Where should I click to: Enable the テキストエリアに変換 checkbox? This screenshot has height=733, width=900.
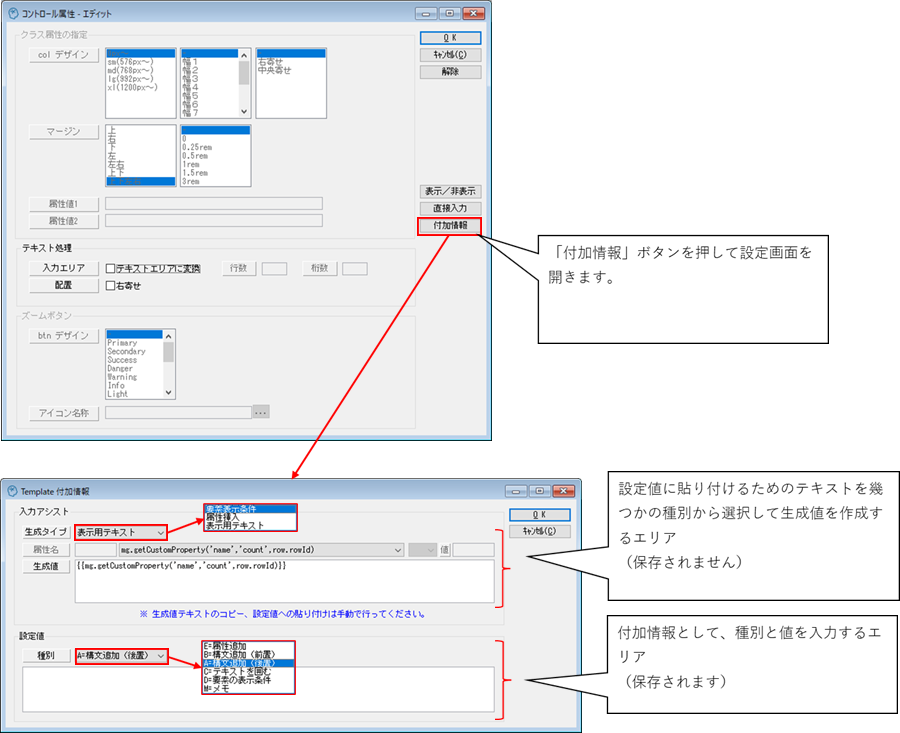coord(112,268)
